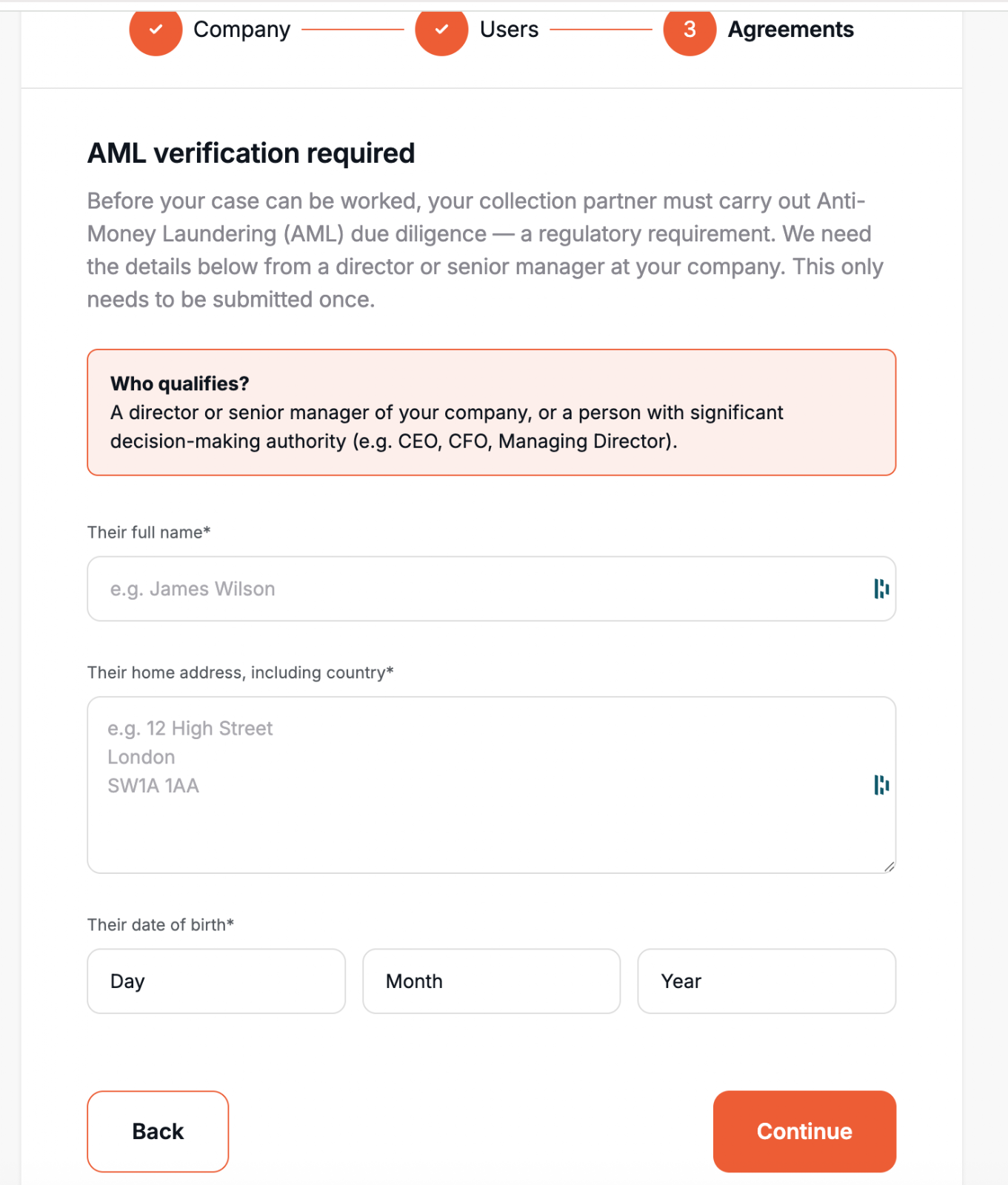
Task: Click the 'Their full name' label
Action: click(149, 533)
